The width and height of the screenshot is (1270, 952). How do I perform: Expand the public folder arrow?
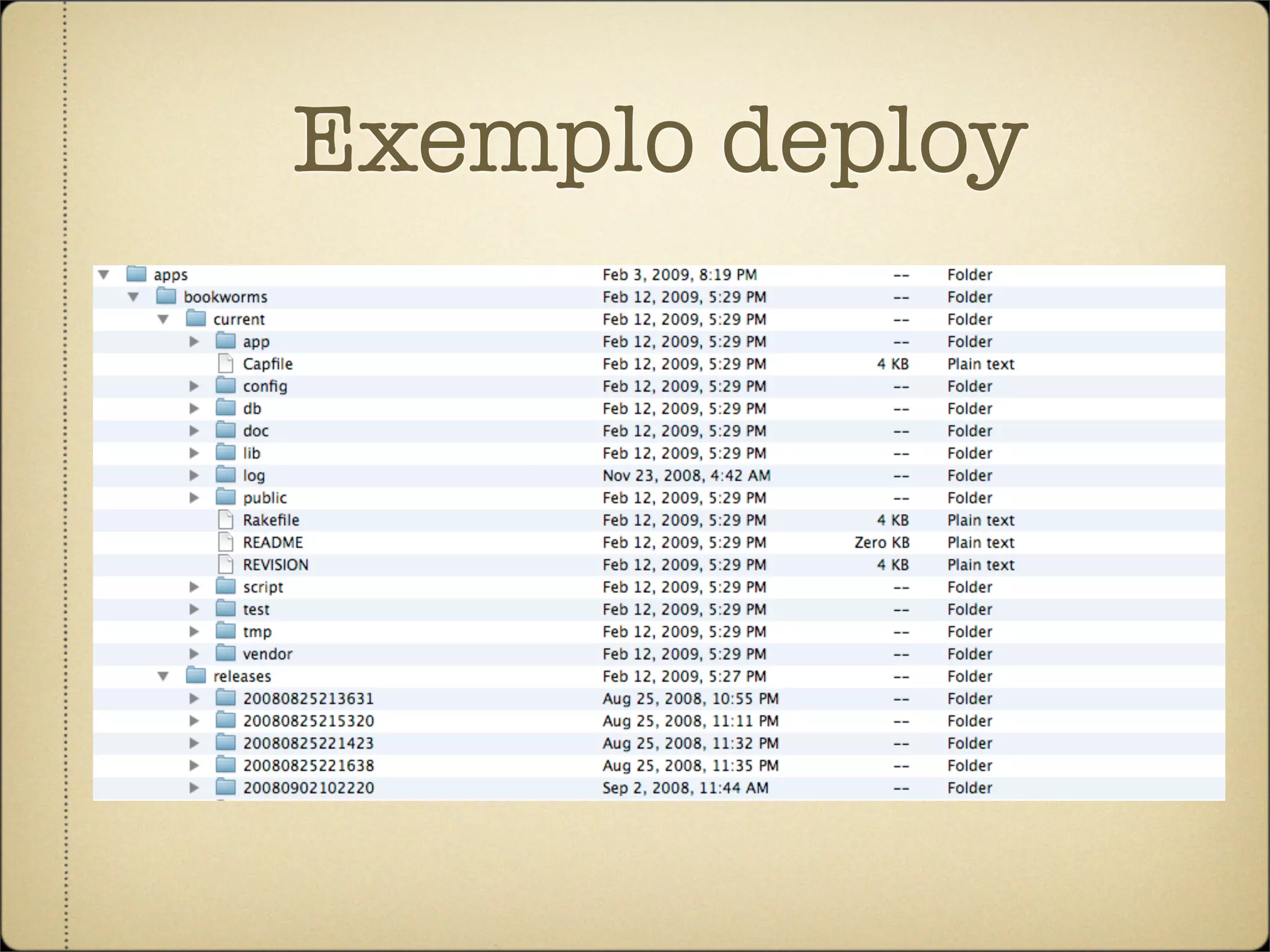(x=194, y=498)
